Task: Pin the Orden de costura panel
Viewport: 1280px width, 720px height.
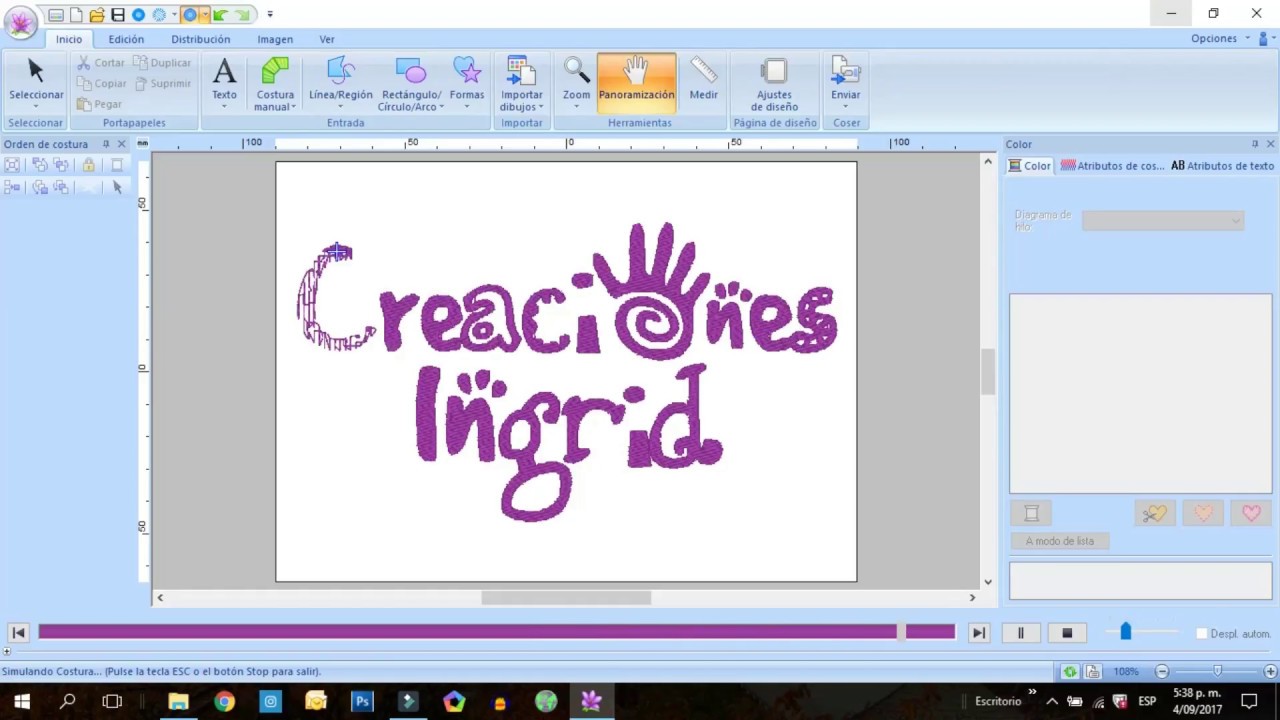Action: (106, 144)
